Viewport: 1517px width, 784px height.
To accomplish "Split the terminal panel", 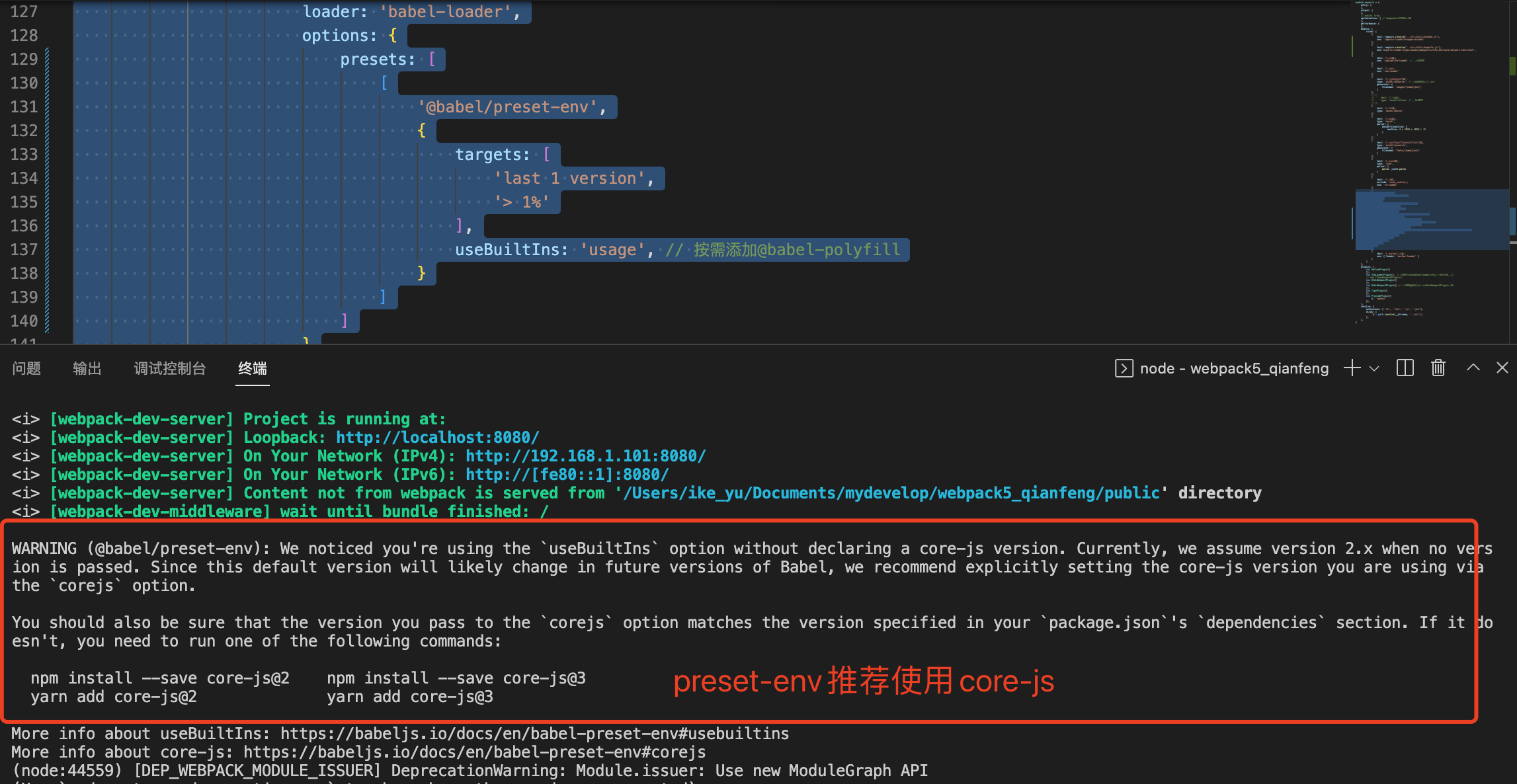I will click(1405, 368).
